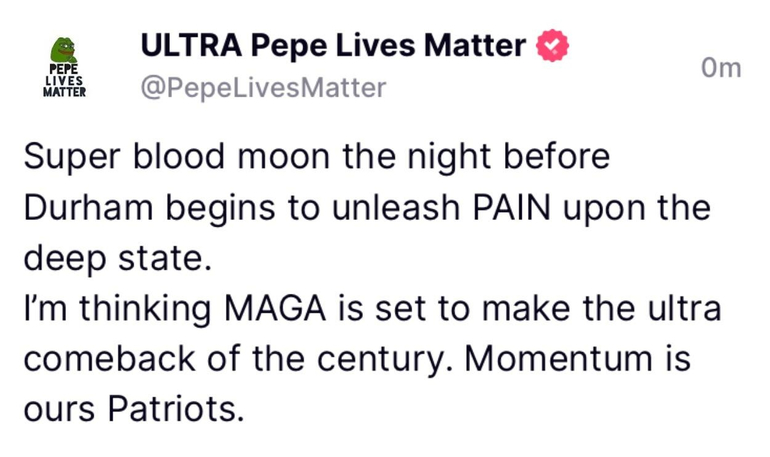Viewport: 770px width, 457px height.
Task: Open the Pepe Lives Matter profile avatar
Action: click(65, 67)
